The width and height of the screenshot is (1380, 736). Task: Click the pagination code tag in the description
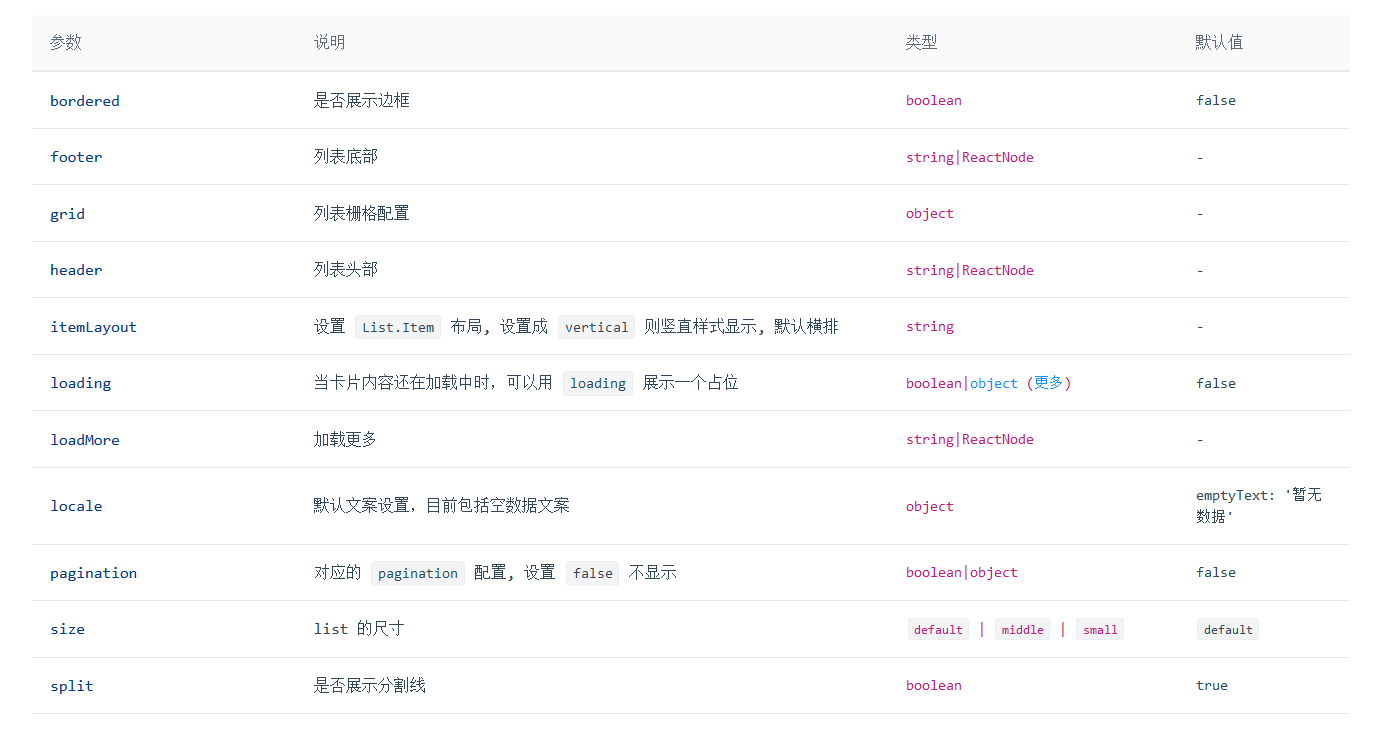[417, 572]
